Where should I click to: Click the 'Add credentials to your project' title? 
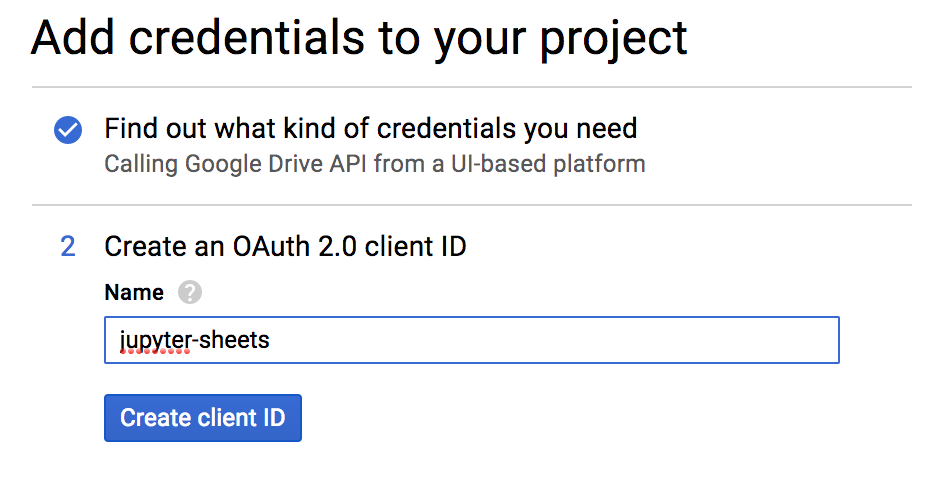point(359,39)
